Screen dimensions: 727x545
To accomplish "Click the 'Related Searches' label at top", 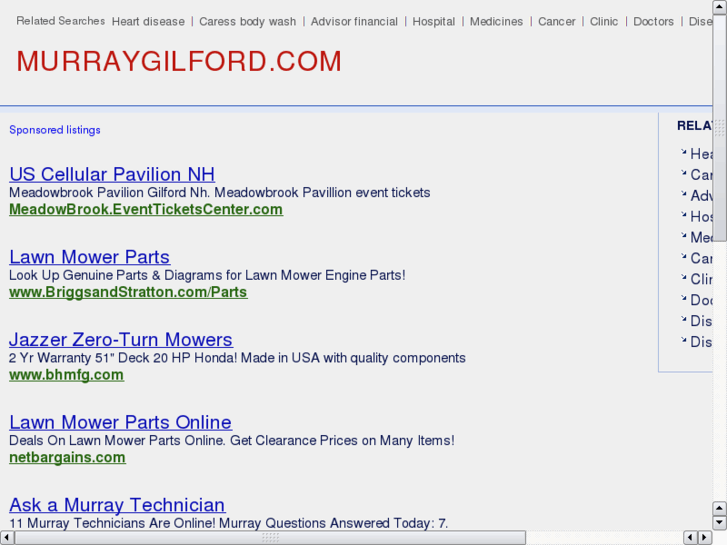I will tap(61, 21).
